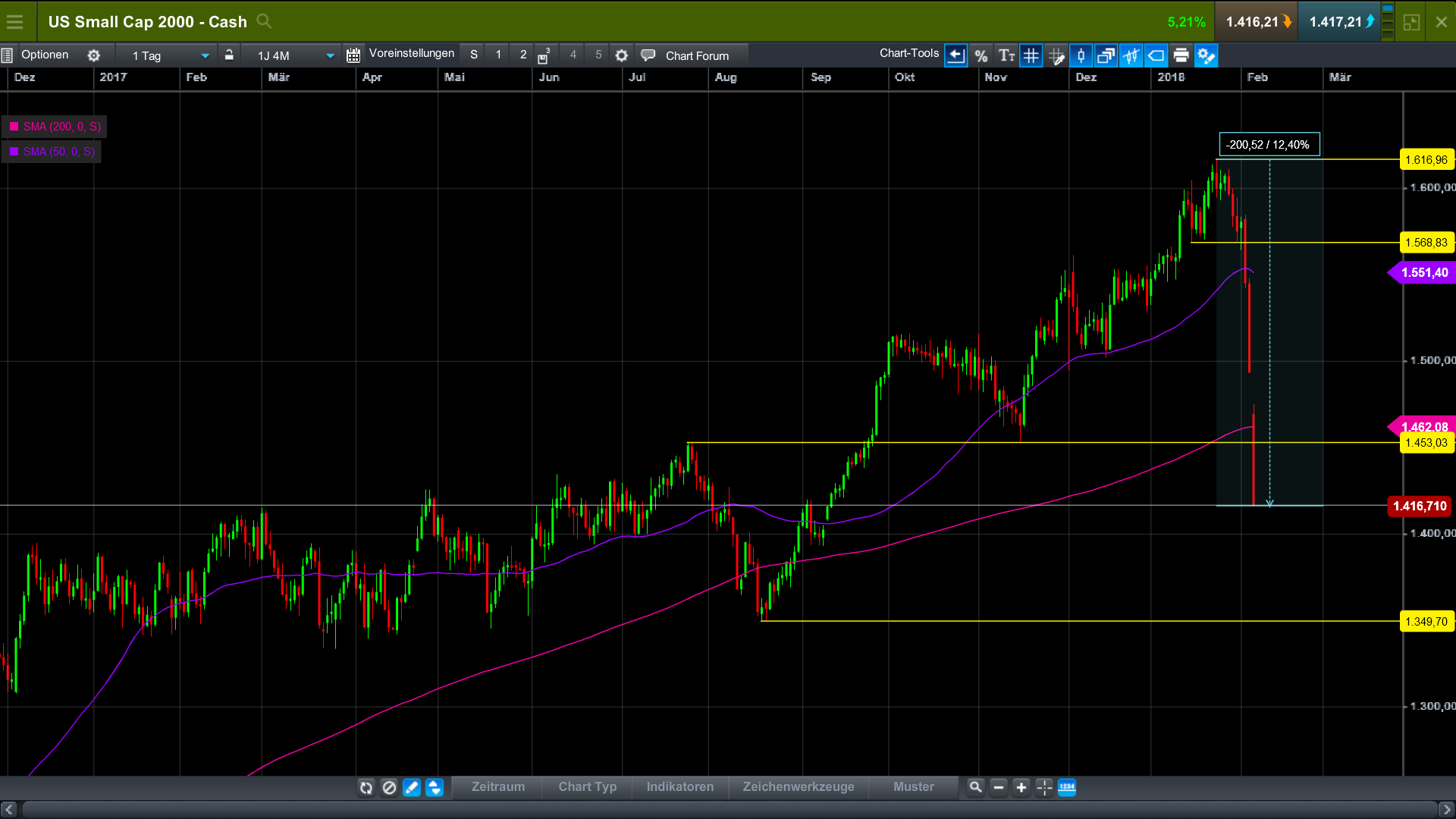Image resolution: width=1456 pixels, height=819 pixels.
Task: Toggle the crosshair cursor tool
Action: tap(1044, 787)
